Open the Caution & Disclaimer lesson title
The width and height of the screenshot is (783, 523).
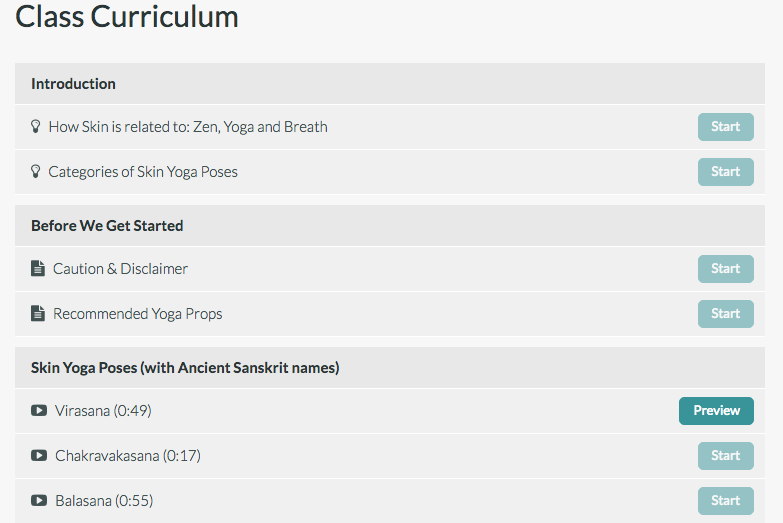pos(120,269)
